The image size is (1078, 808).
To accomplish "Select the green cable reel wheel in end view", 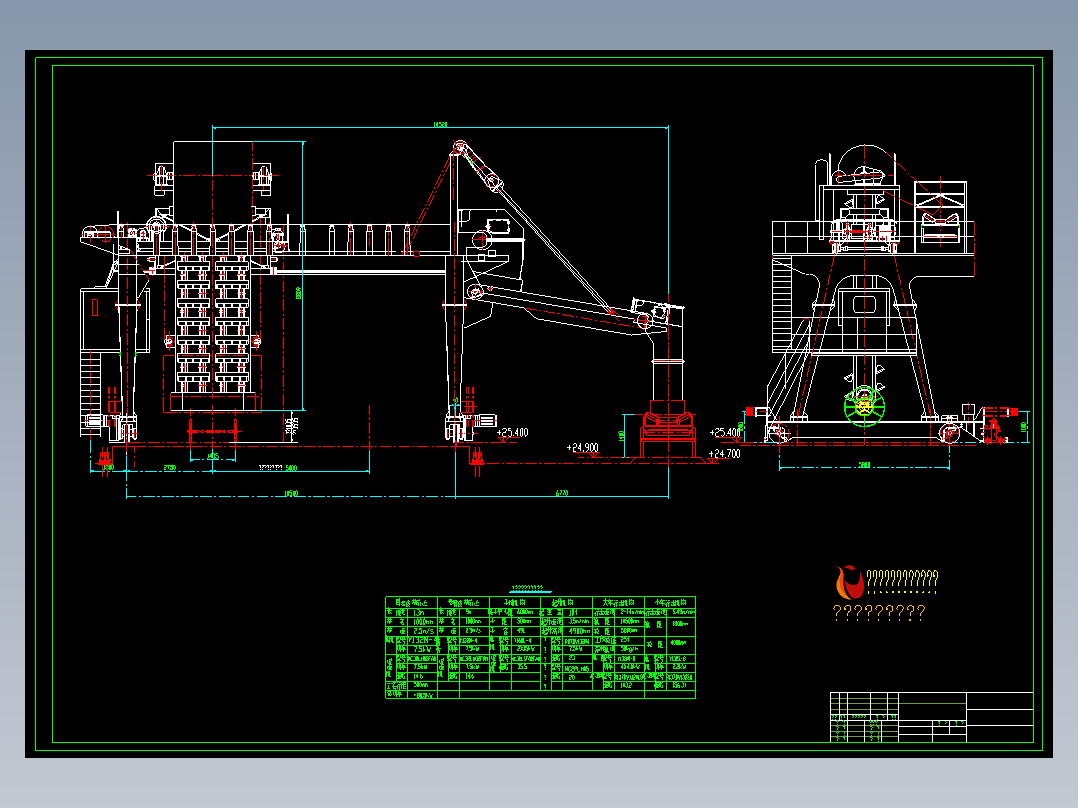I will [864, 405].
